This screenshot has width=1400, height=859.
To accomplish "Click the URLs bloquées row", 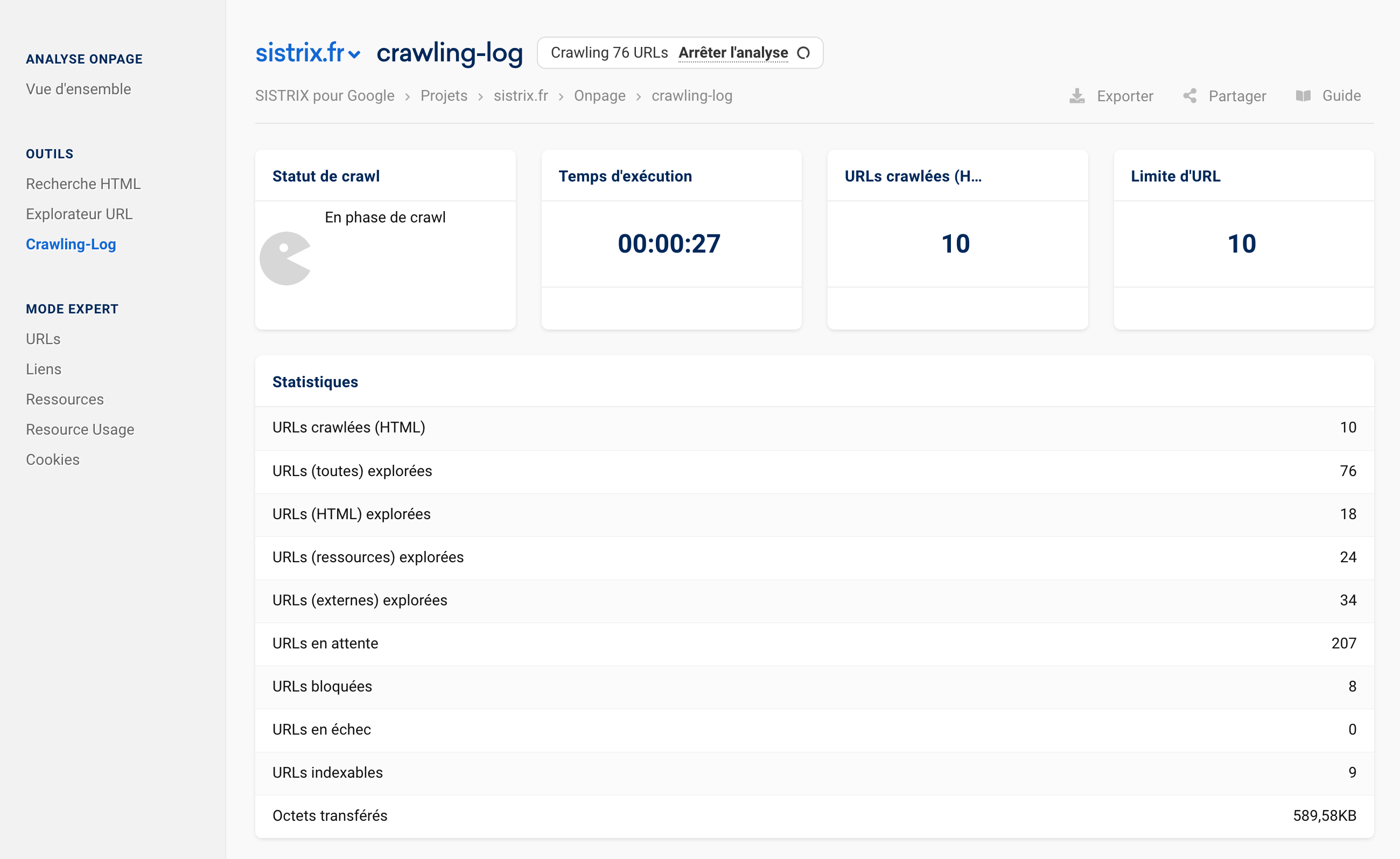I will [814, 687].
